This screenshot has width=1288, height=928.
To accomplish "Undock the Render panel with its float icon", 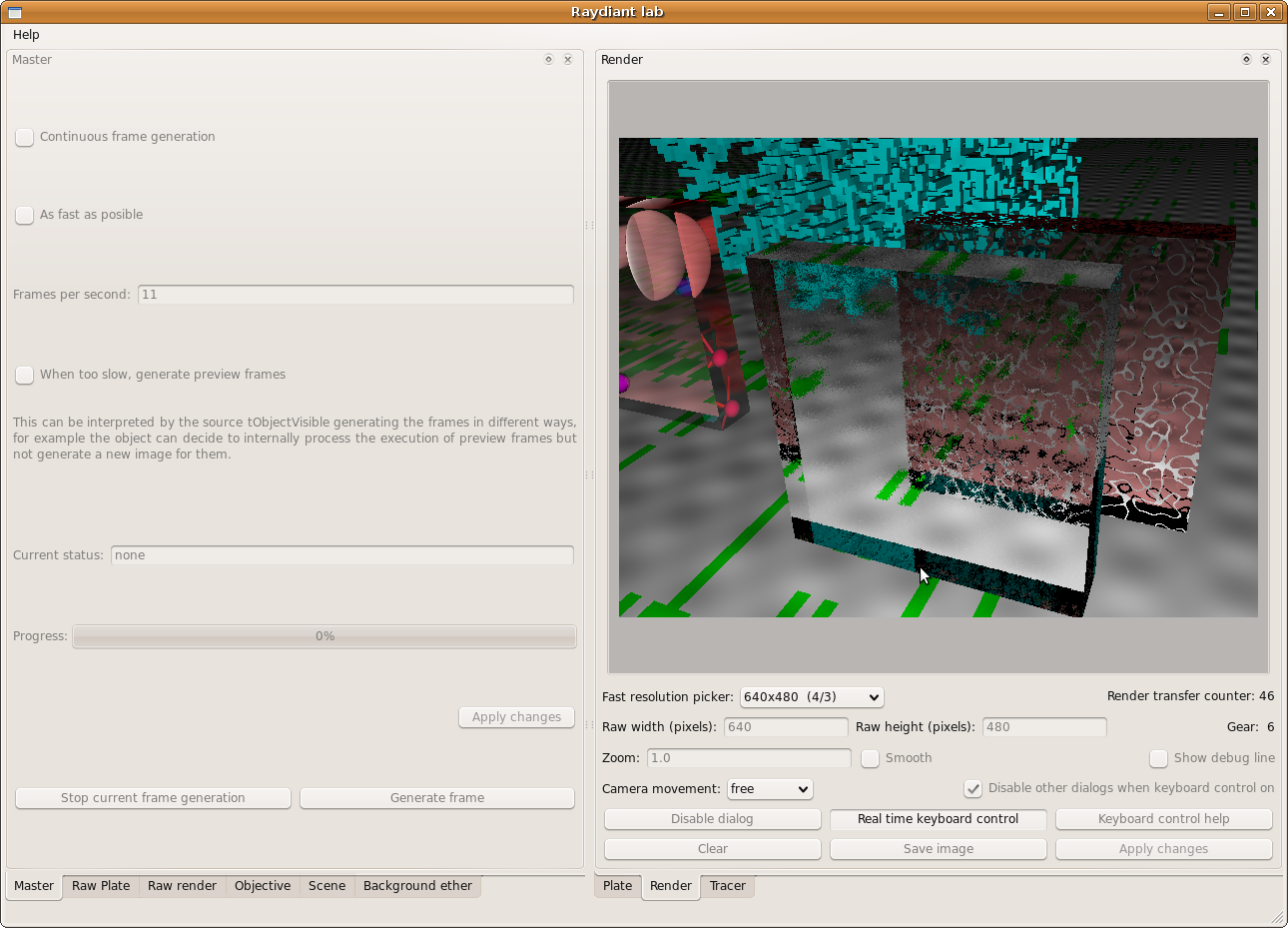I will pyautogui.click(x=1246, y=60).
